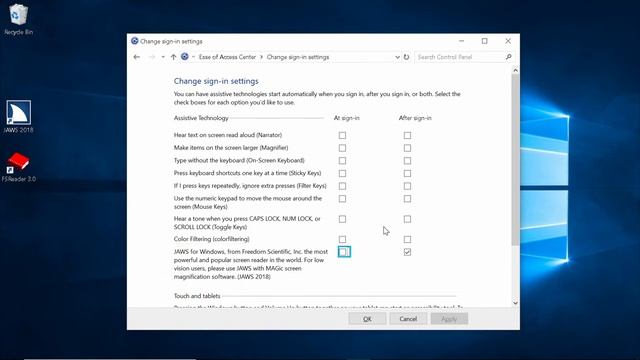This screenshot has width=640, height=360.
Task: Expand the address bar history dropdown
Action: (x=397, y=57)
